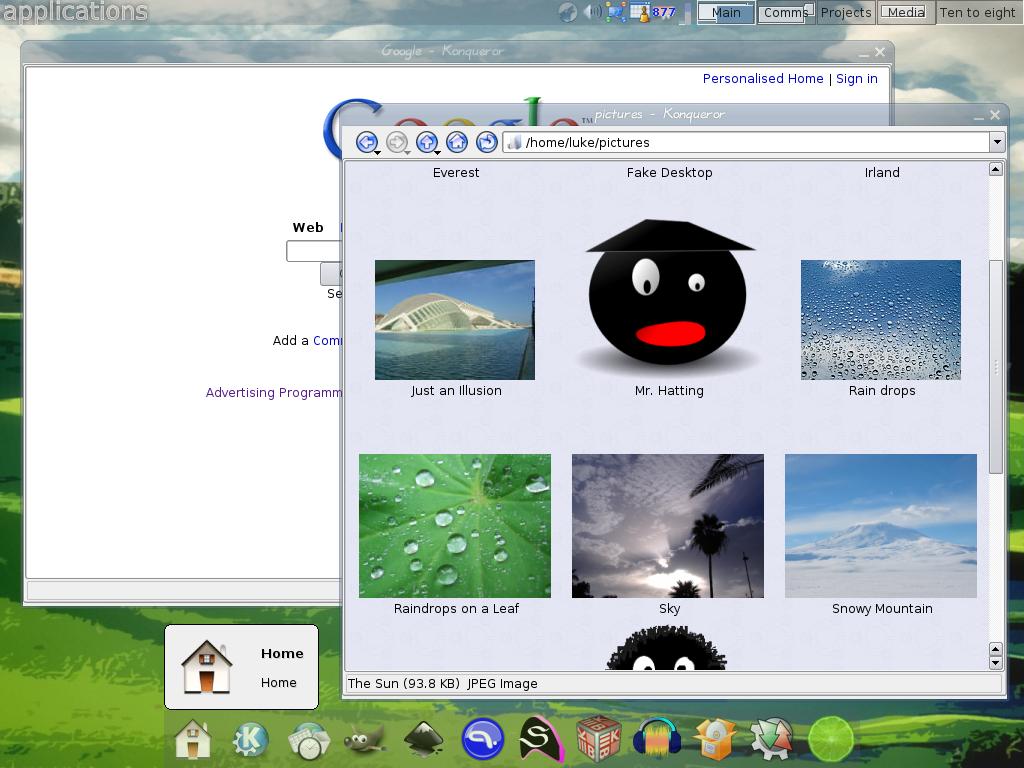
Task: Launch Audacity headphones icon in dock
Action: pos(656,739)
